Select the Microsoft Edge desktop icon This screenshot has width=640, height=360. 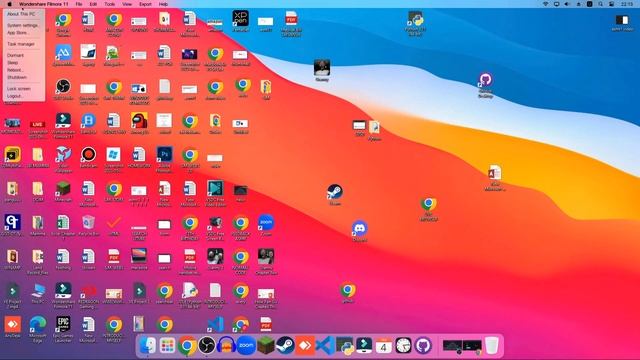pos(38,324)
